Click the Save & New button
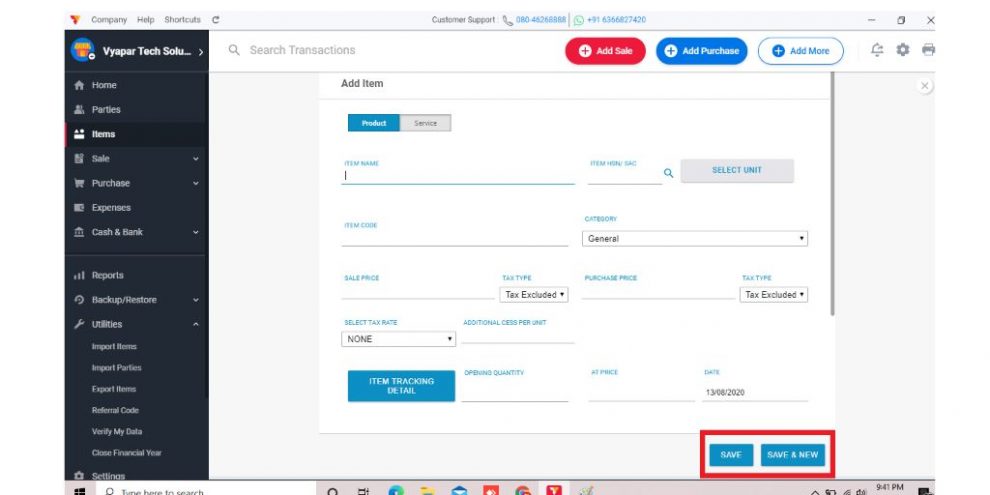The image size is (990, 495). point(792,455)
